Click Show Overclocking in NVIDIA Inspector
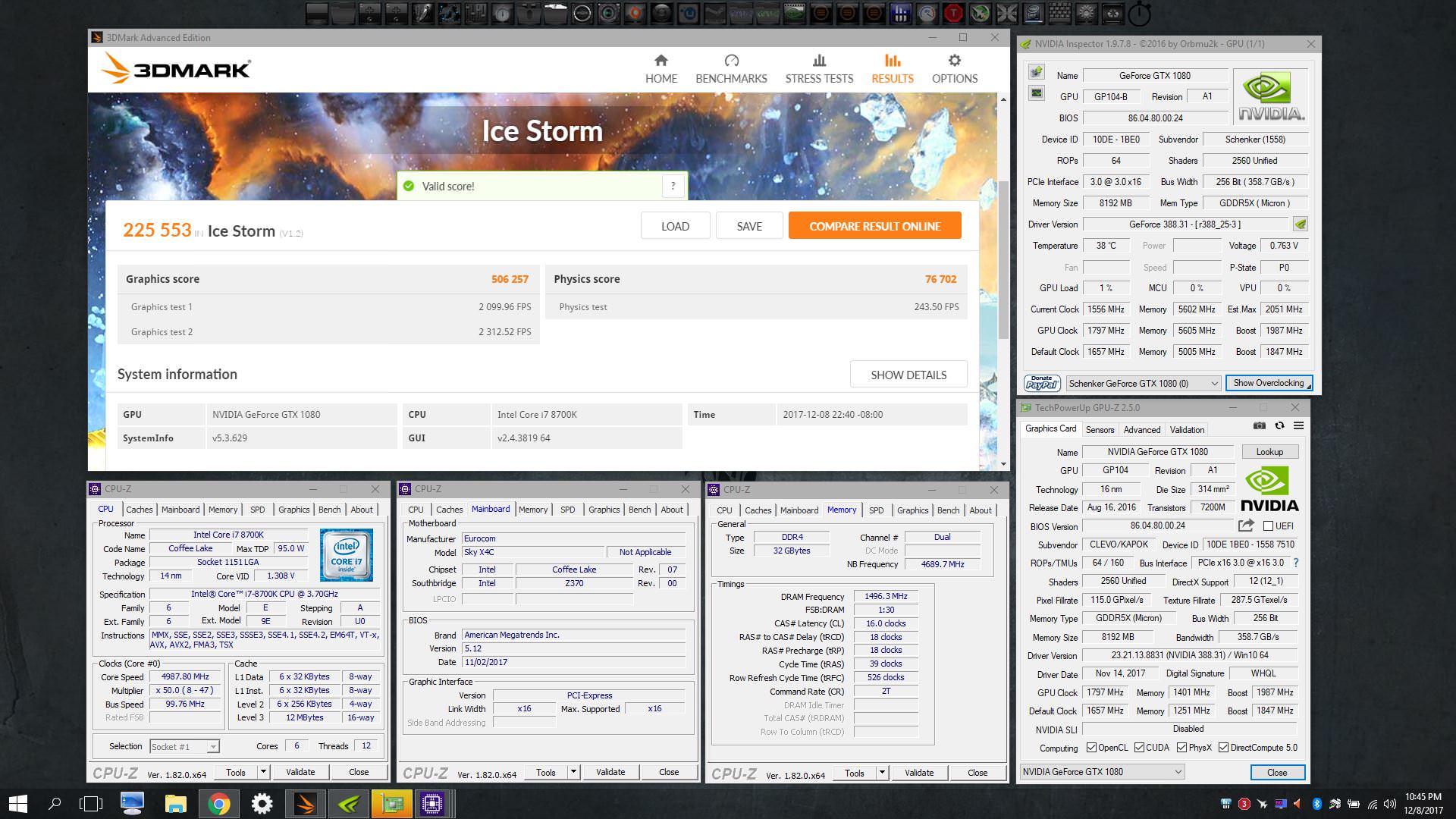 (x=1269, y=383)
